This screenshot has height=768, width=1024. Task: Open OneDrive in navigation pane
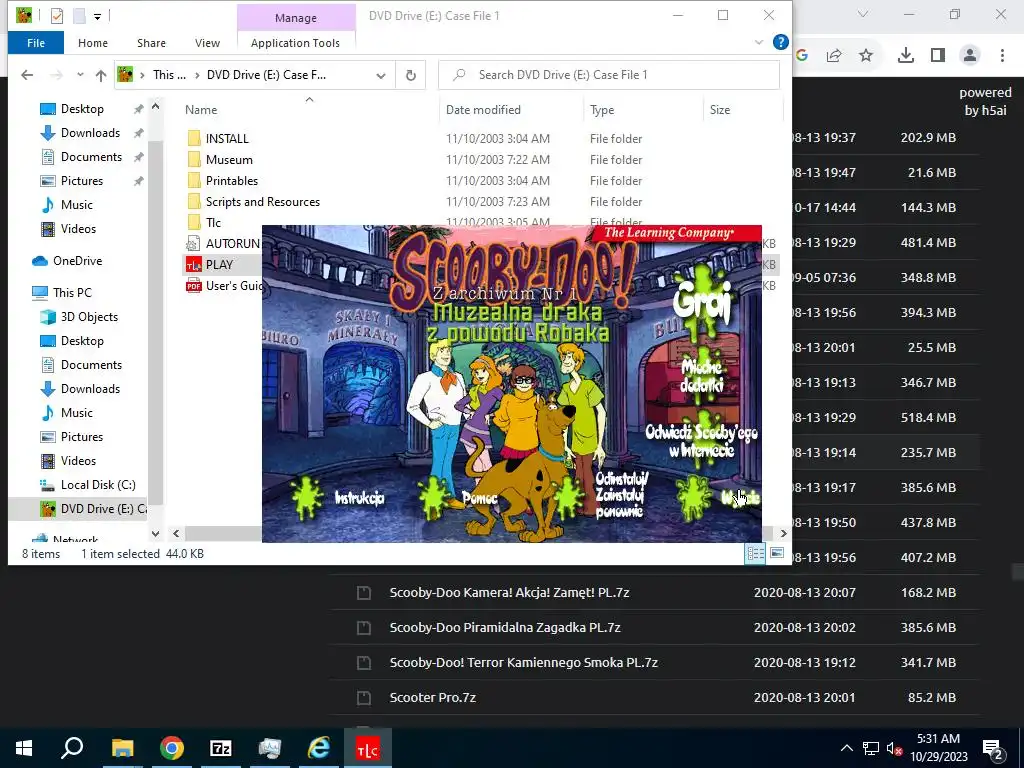click(77, 261)
